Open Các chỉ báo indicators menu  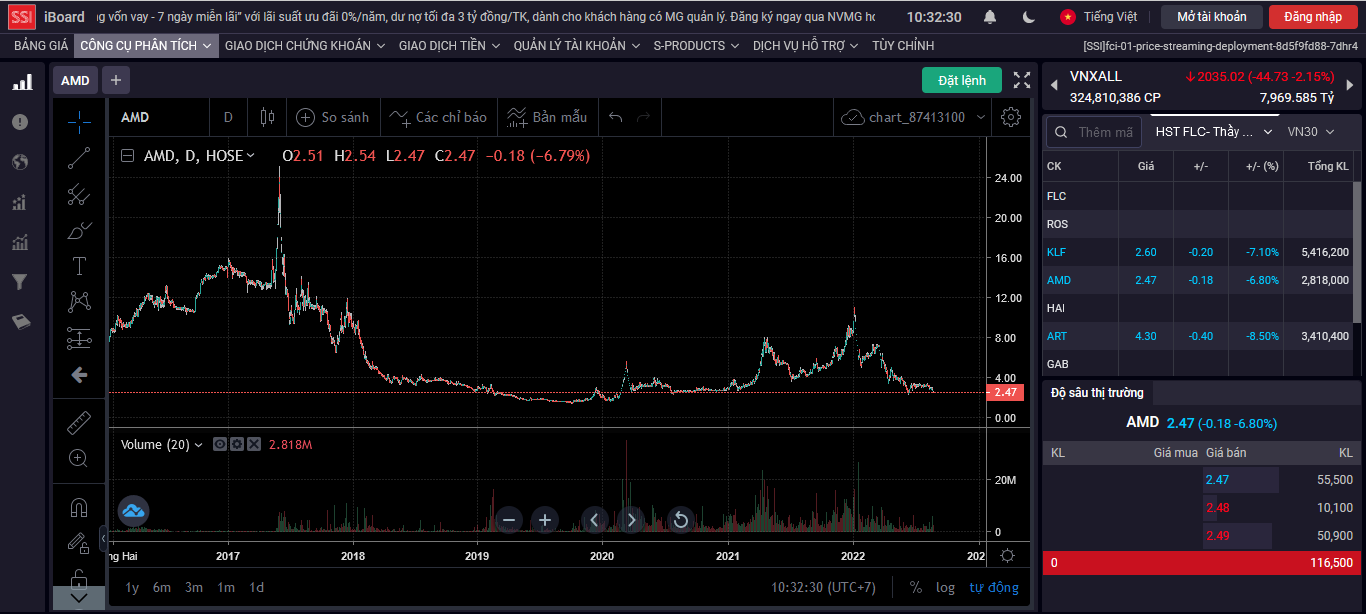438,117
